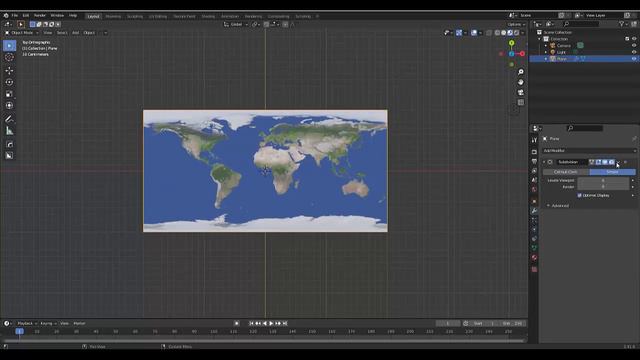Activate the 3D Cursor tool
Viewport: 640px width, 360px height.
point(9,58)
